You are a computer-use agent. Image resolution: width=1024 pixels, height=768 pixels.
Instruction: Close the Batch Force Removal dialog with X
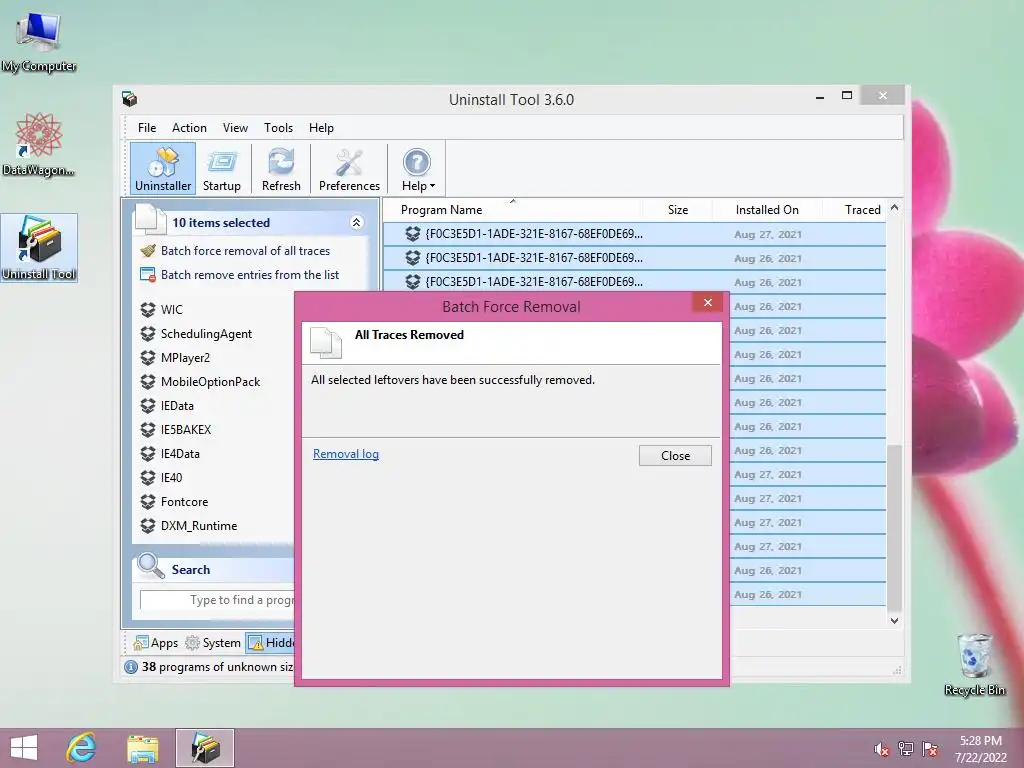click(x=708, y=302)
